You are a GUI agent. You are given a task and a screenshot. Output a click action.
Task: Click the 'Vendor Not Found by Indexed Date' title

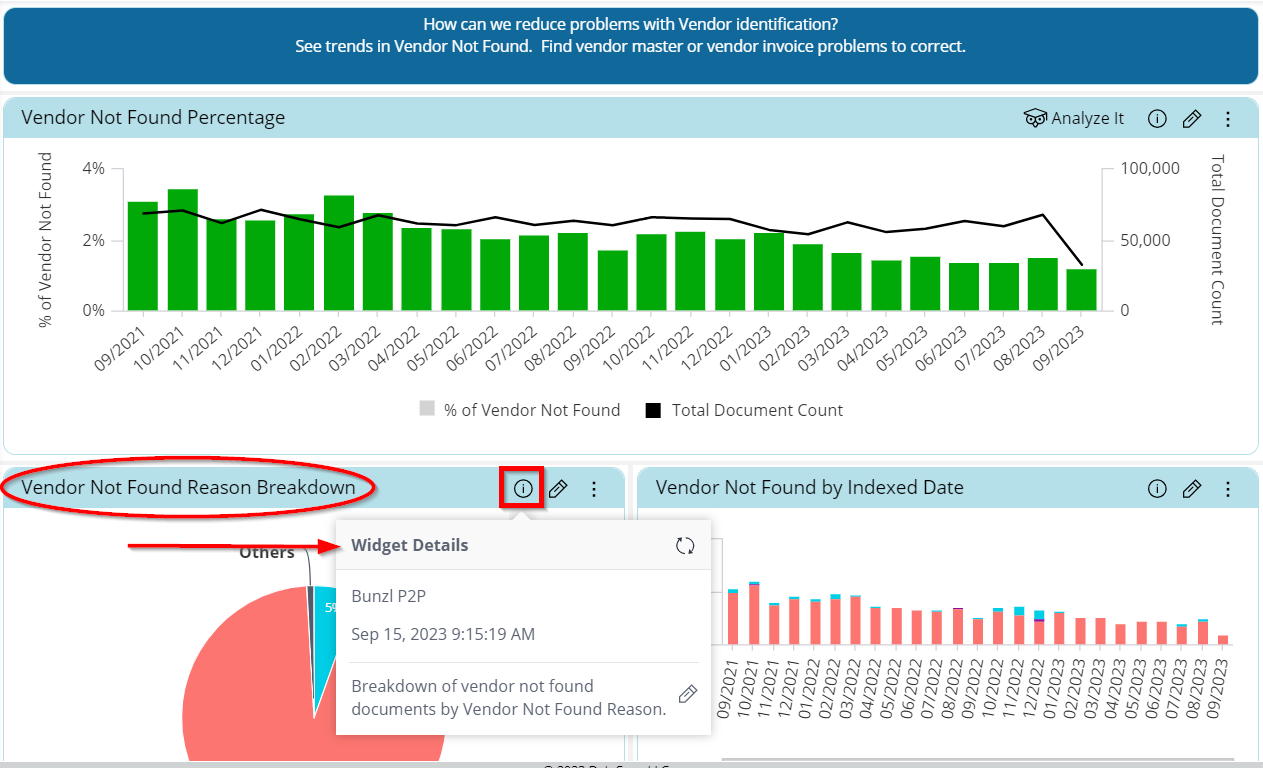809,487
